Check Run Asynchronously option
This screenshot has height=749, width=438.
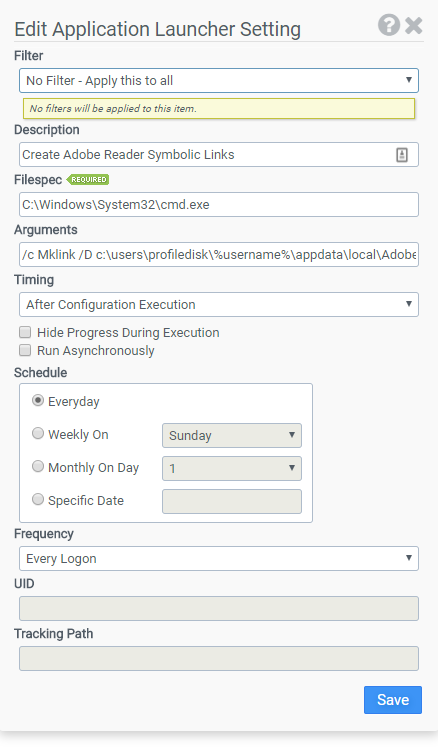tap(25, 350)
